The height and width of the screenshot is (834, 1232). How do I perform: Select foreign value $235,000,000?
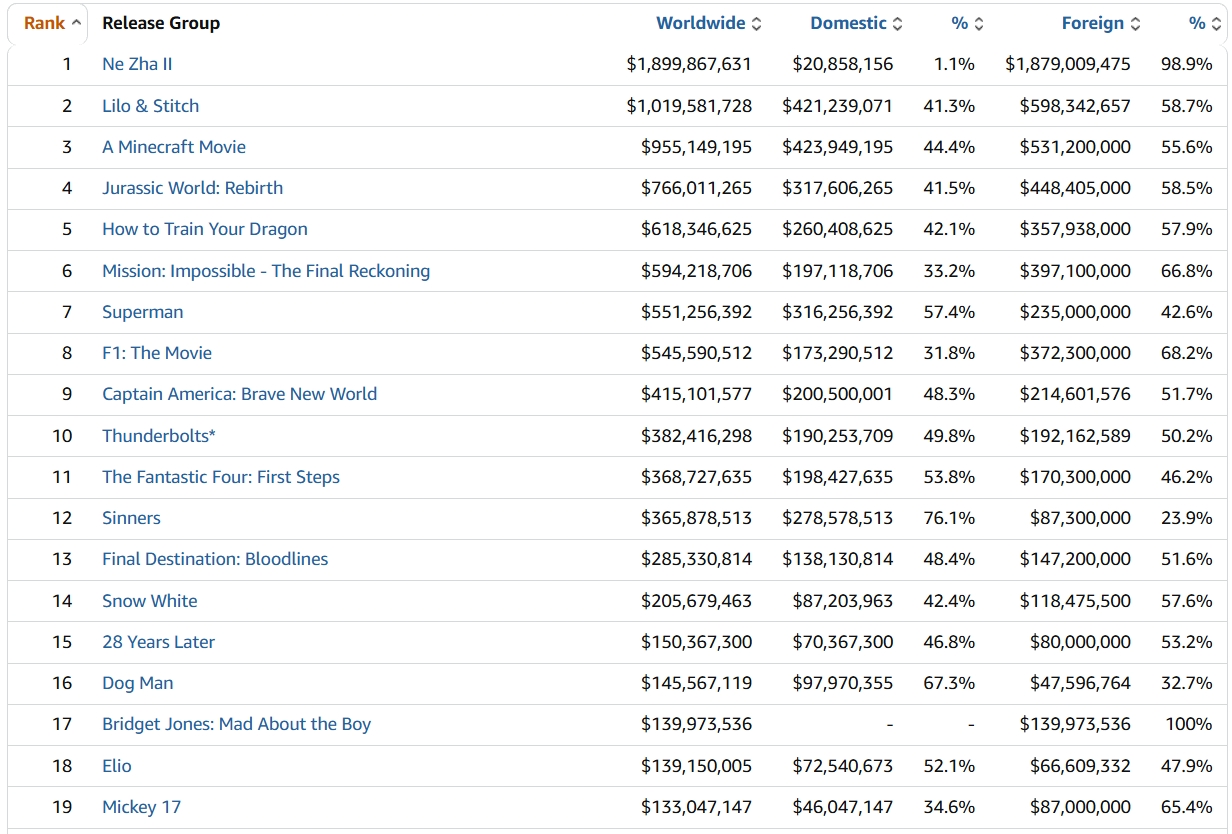1075,312
